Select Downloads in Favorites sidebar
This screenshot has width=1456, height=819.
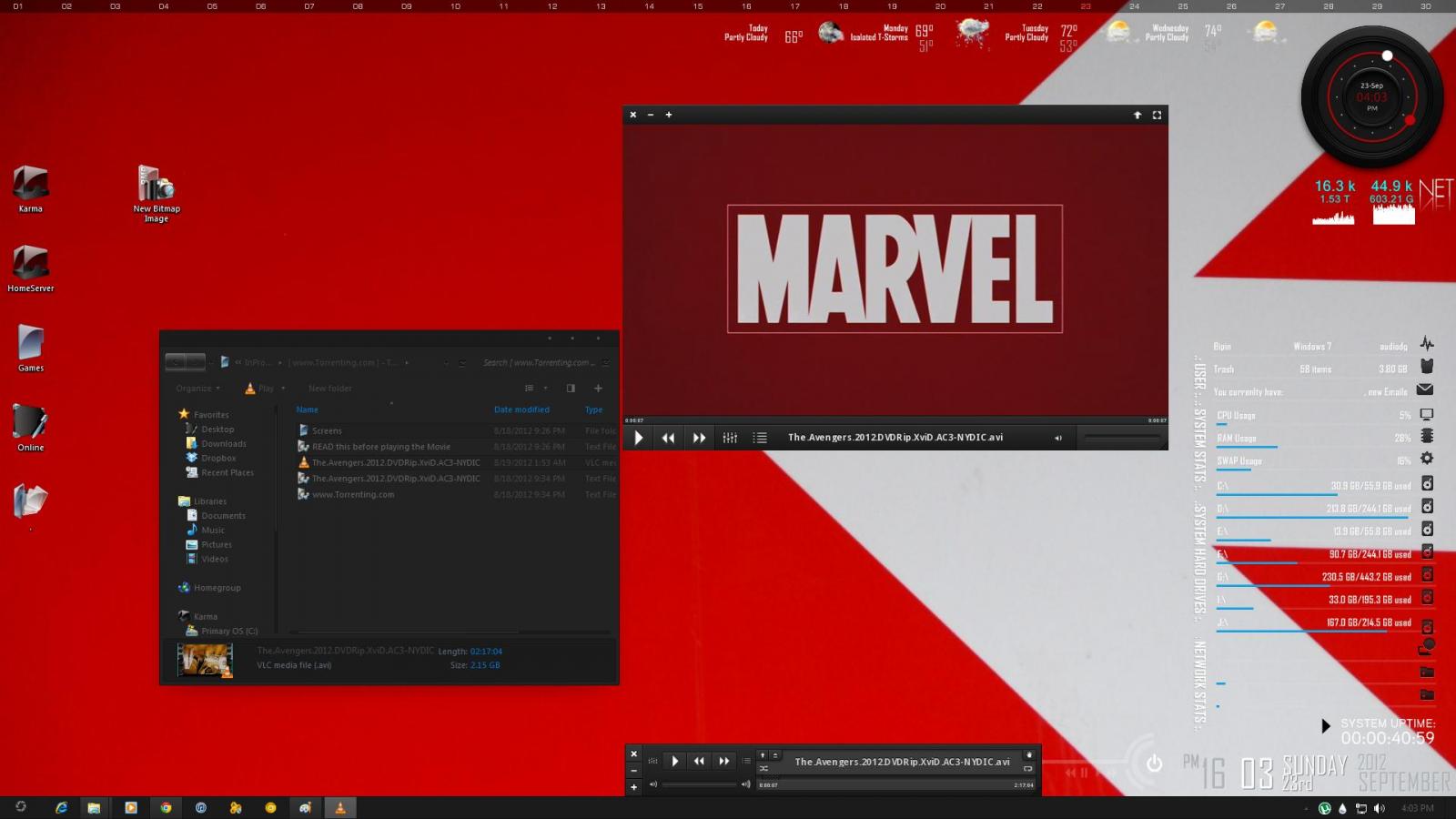pos(223,444)
